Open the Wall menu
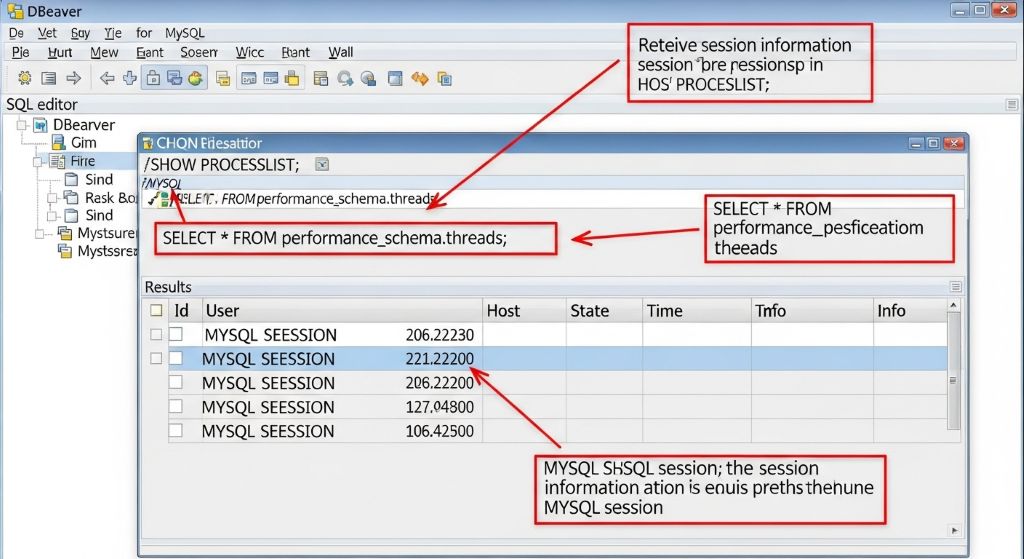Image resolution: width=1024 pixels, height=559 pixels. click(340, 52)
